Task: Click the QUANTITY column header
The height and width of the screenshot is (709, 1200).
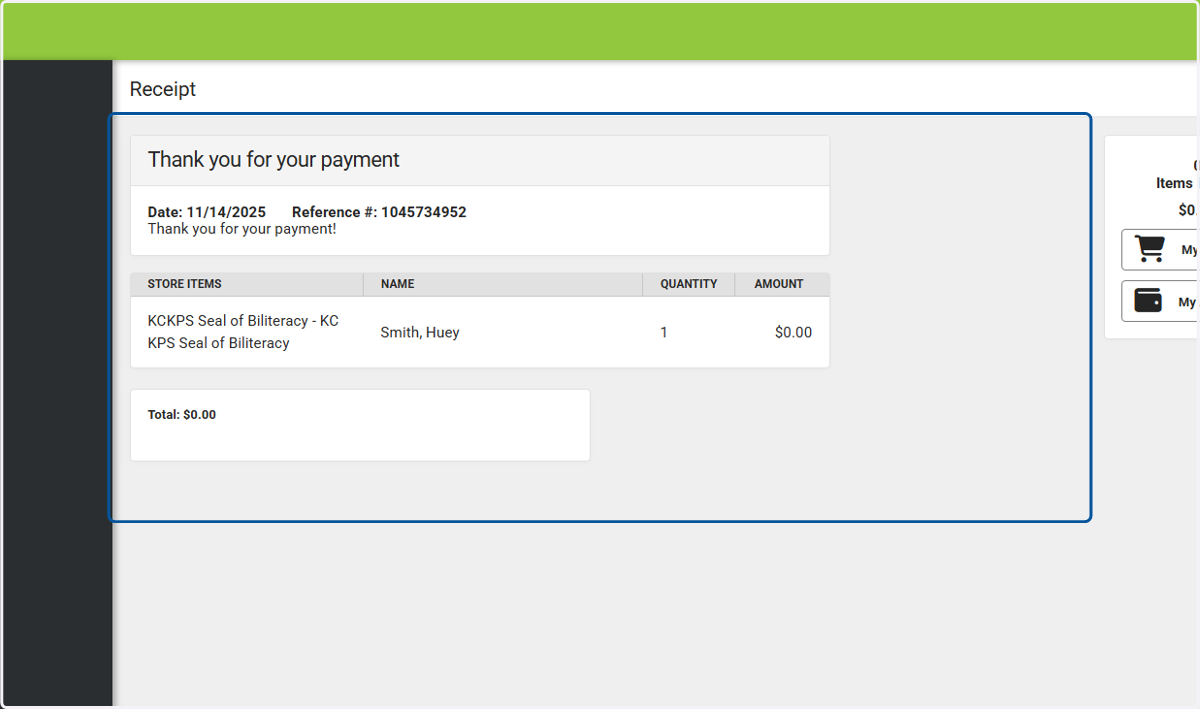Action: (x=689, y=284)
